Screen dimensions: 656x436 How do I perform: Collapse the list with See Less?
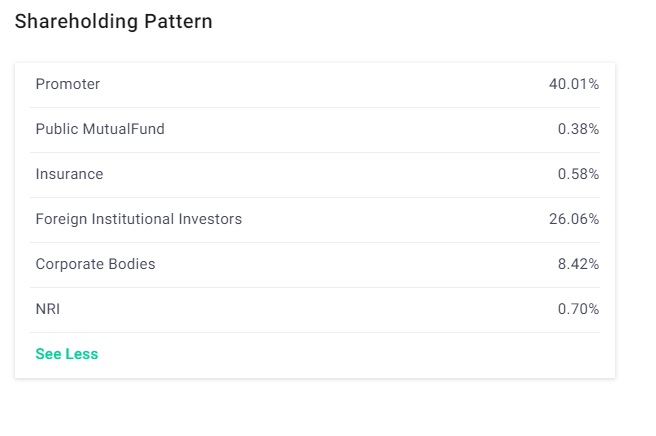[67, 354]
